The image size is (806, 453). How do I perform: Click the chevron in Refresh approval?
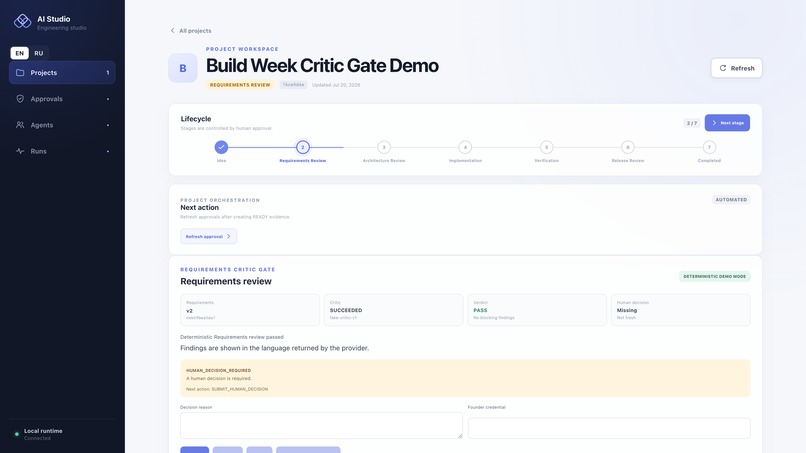[x=229, y=237]
